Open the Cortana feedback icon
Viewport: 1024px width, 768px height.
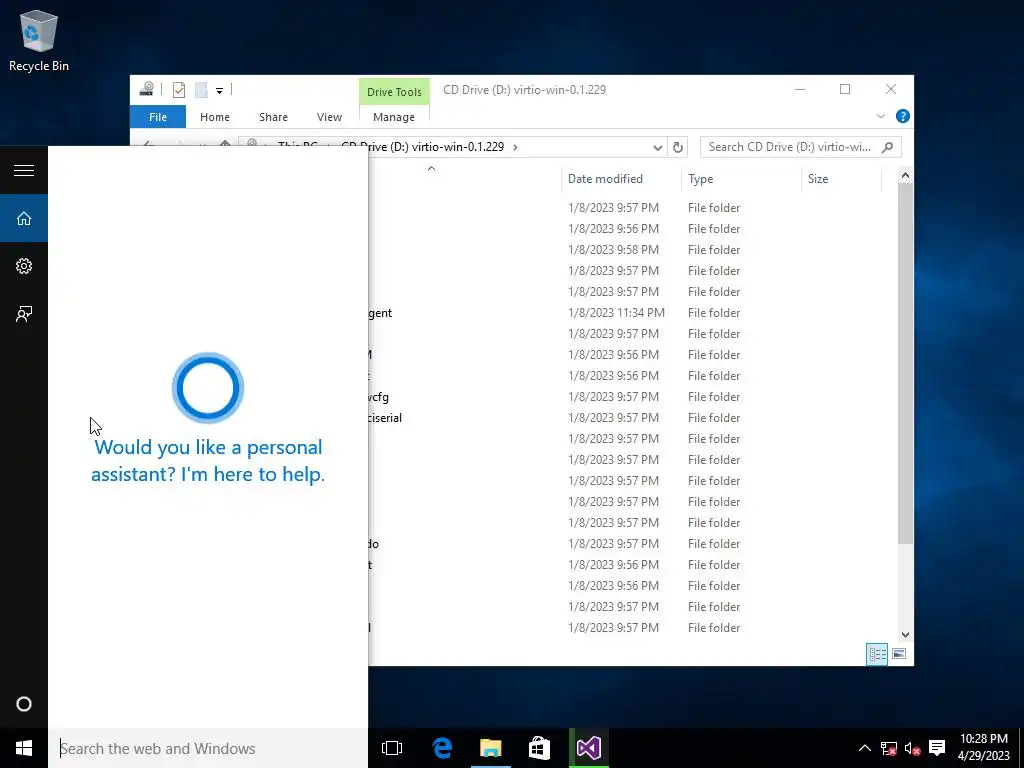(x=24, y=314)
